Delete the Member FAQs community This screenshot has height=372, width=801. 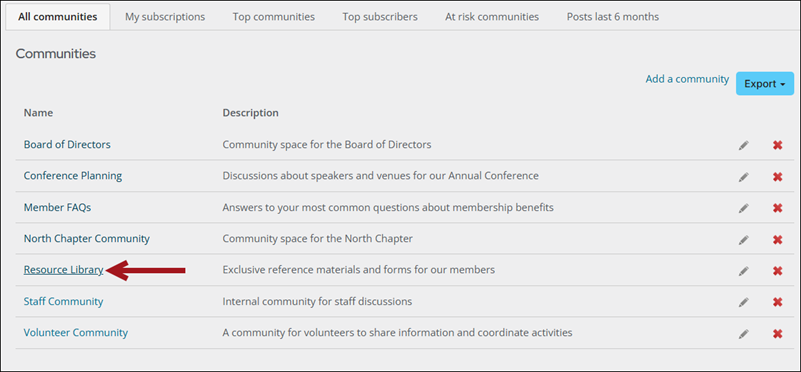(778, 208)
